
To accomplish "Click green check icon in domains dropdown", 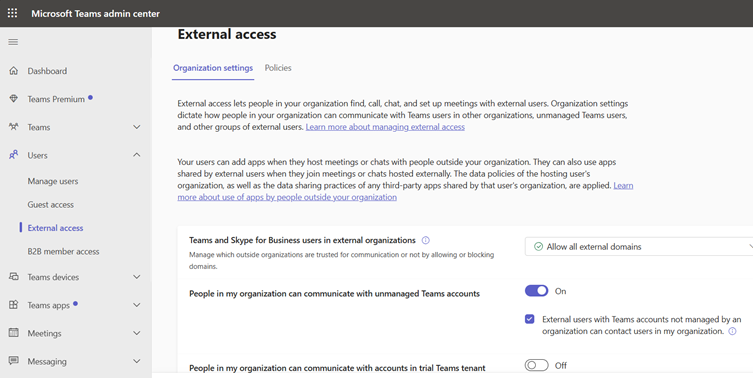I will 538,246.
